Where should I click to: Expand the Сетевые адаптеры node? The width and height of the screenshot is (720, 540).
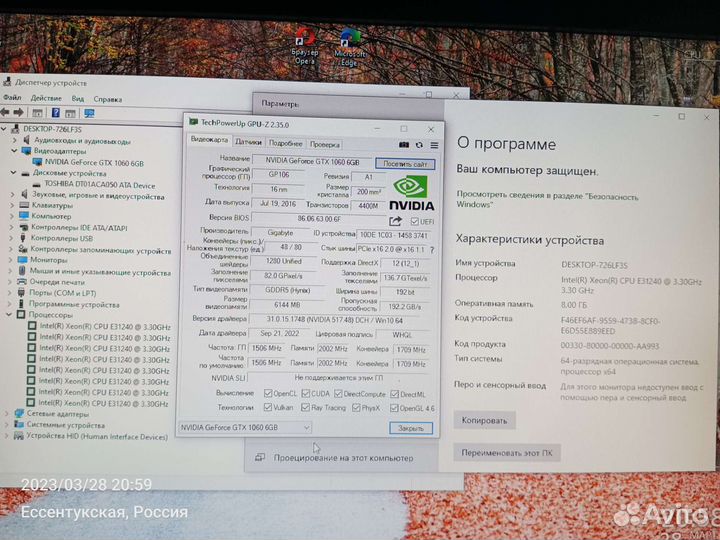(x=7, y=413)
